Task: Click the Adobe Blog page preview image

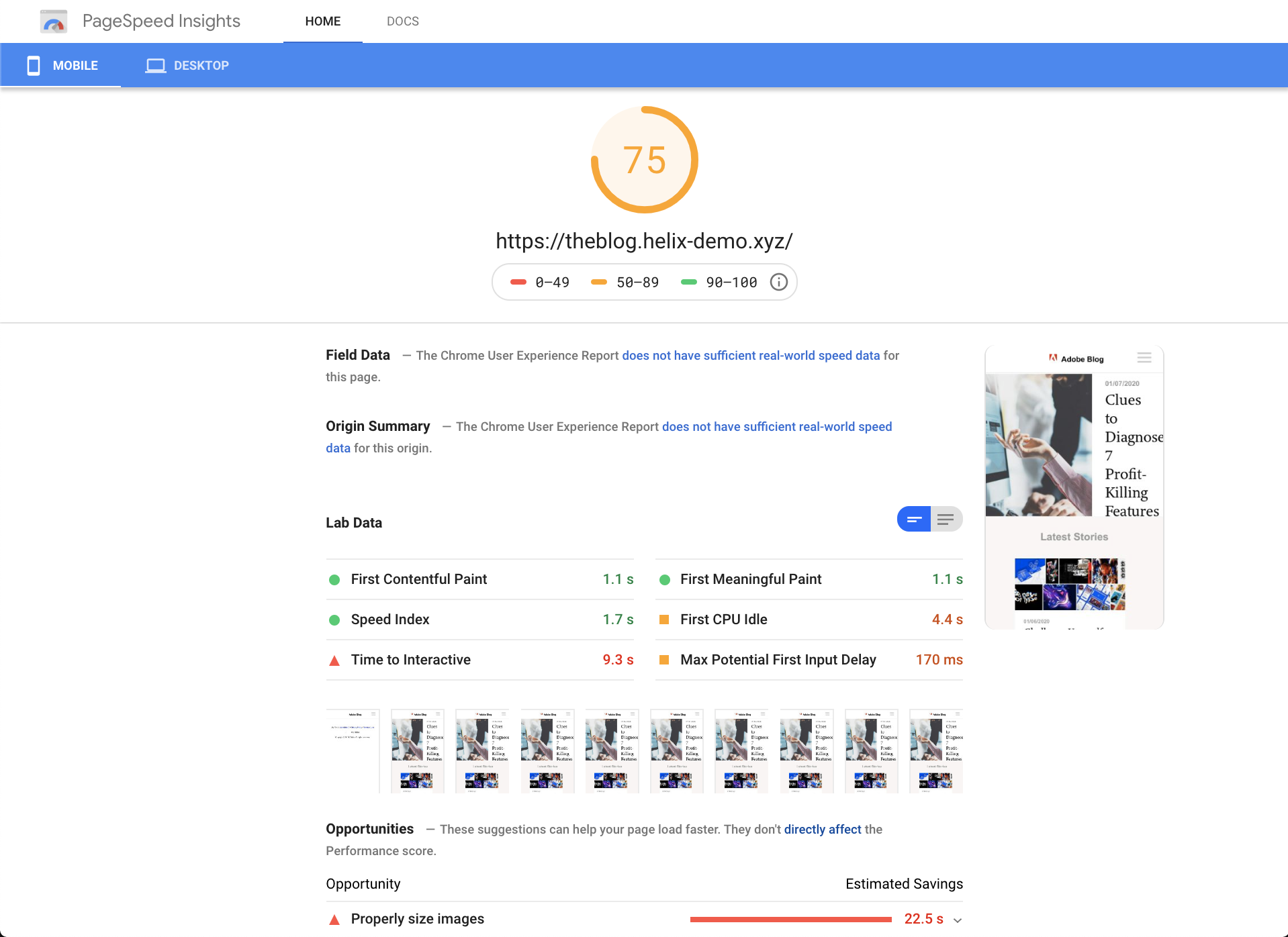Action: pyautogui.click(x=1073, y=487)
